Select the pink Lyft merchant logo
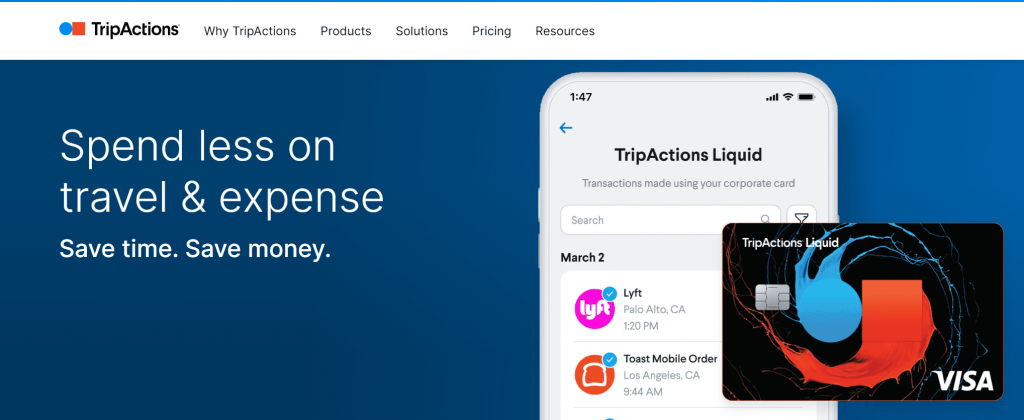The width and height of the screenshot is (1024, 420). (593, 309)
